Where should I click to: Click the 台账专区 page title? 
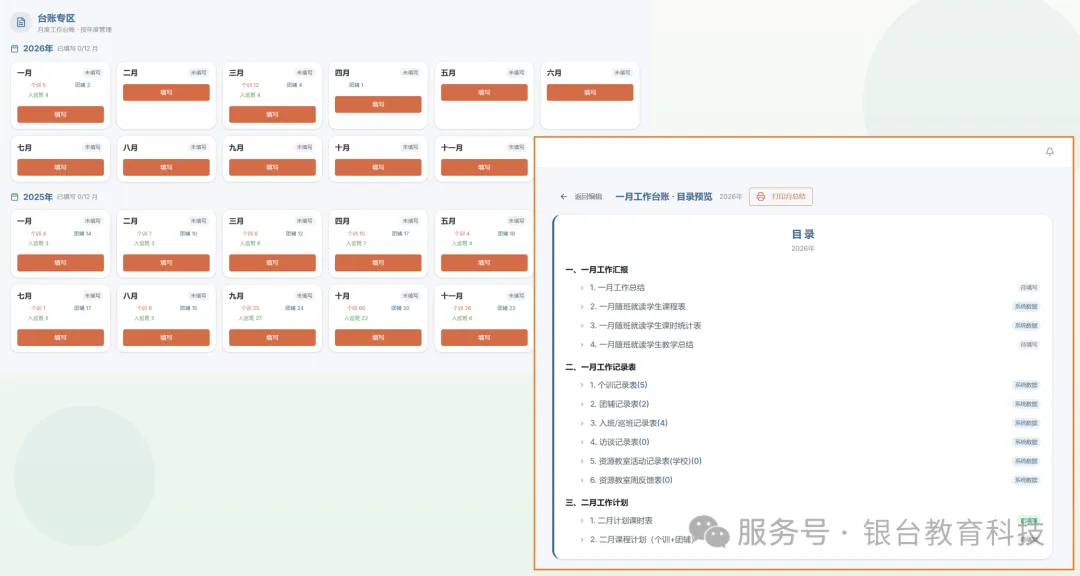[56, 18]
